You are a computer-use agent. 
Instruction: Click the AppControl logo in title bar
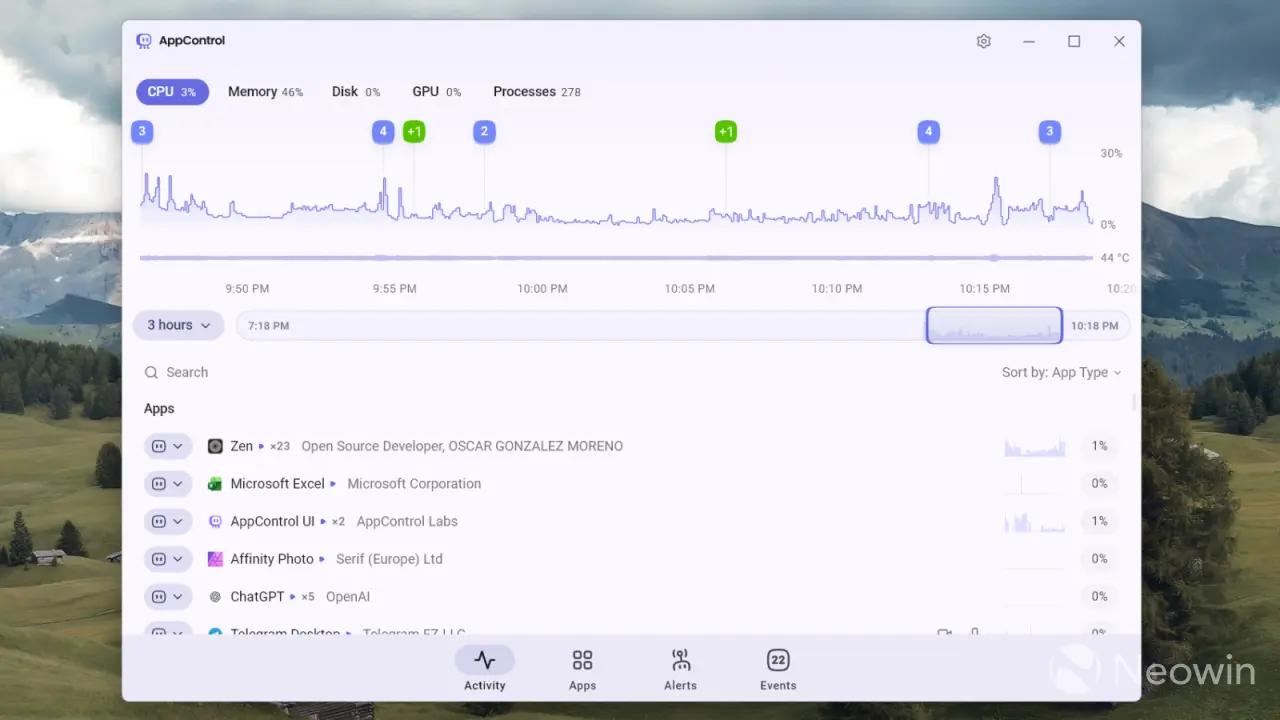143,40
